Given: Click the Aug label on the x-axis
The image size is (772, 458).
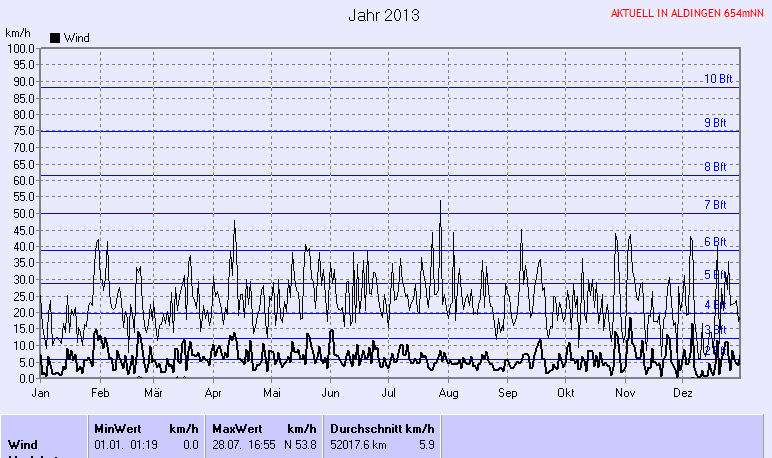Looking at the screenshot, I should 448,393.
